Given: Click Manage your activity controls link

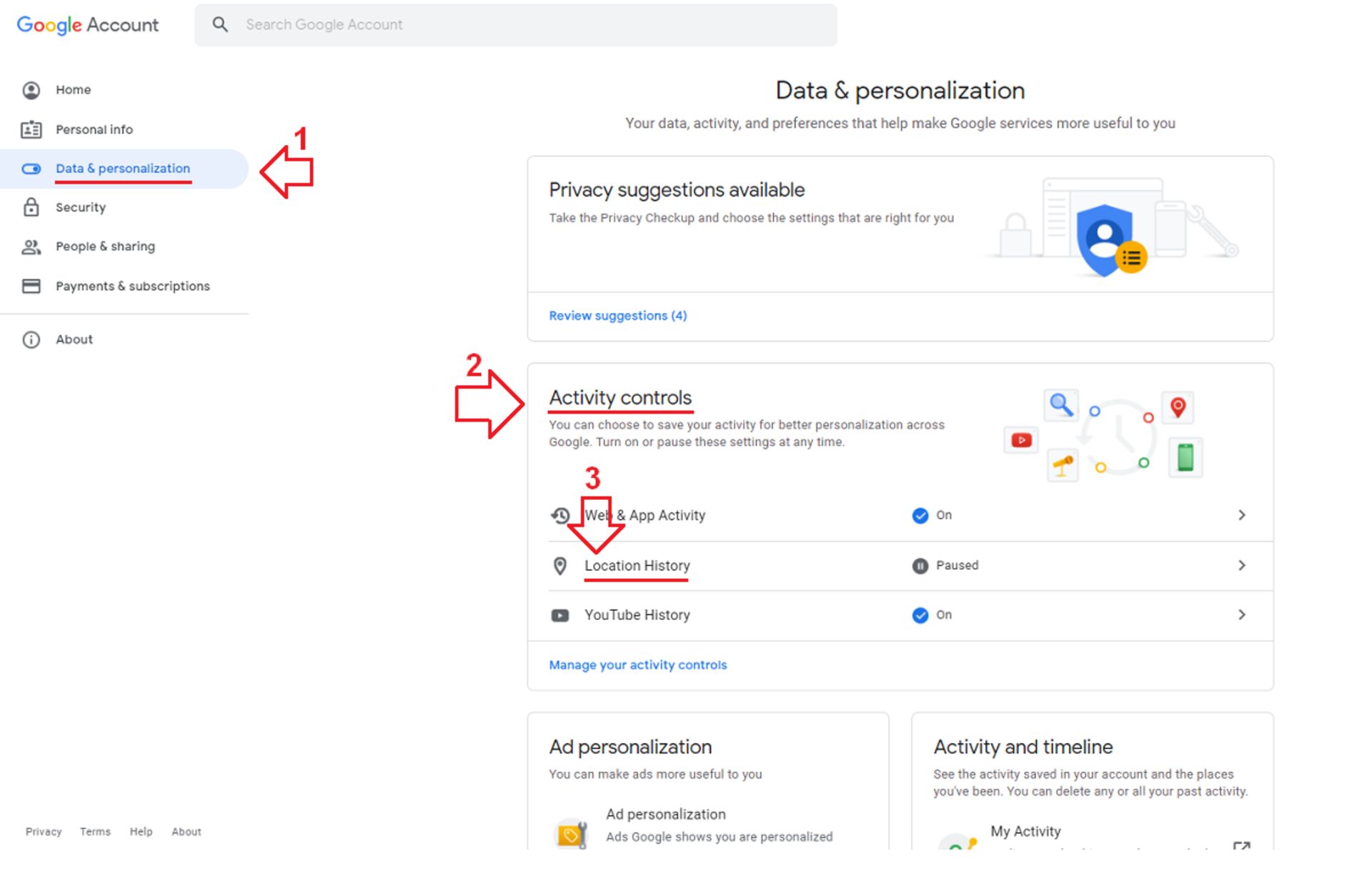Looking at the screenshot, I should coord(637,665).
